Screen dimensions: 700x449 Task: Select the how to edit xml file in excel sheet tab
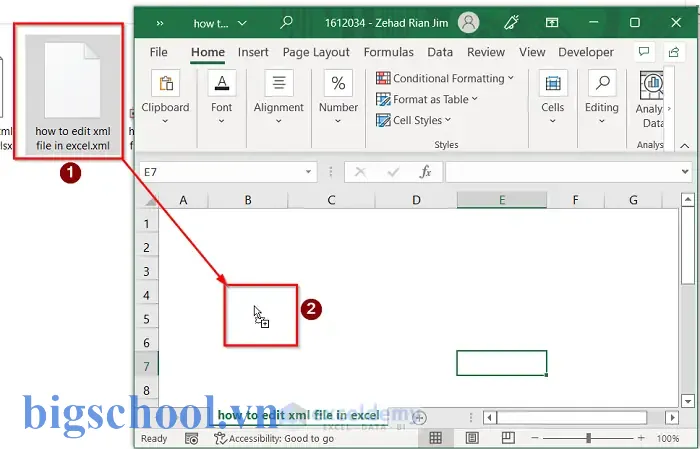[299, 416]
